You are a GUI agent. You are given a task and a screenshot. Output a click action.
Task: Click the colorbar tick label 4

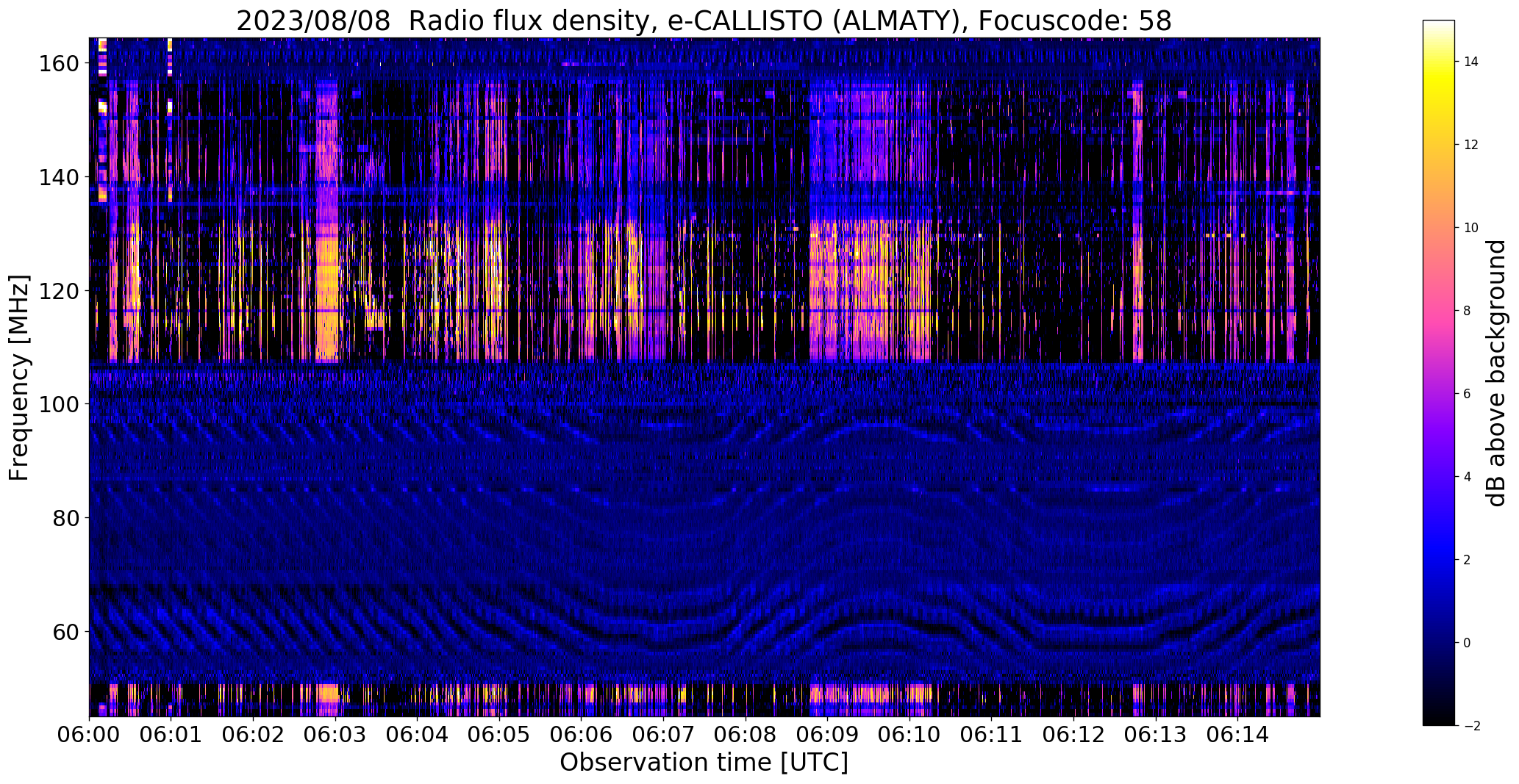point(1468,477)
